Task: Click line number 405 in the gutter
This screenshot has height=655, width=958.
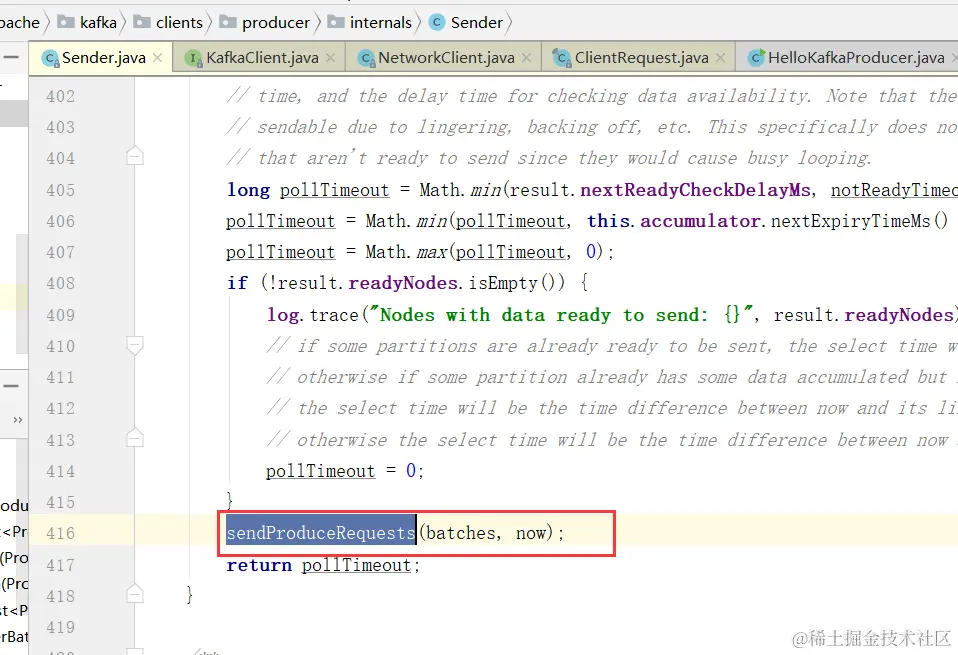Action: 60,190
